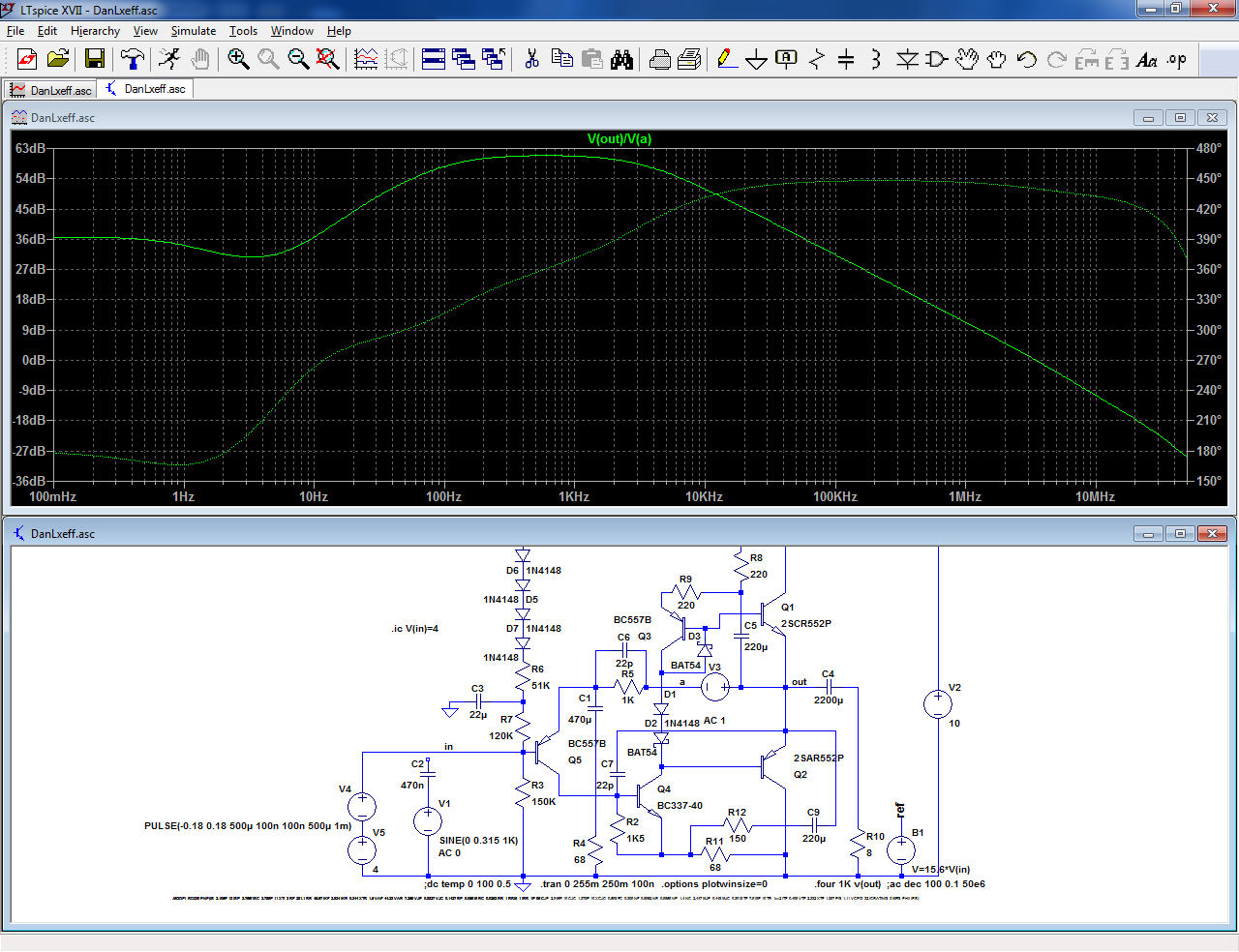The height and width of the screenshot is (952, 1239).
Task: Zoom to fit full extents
Action: (328, 60)
